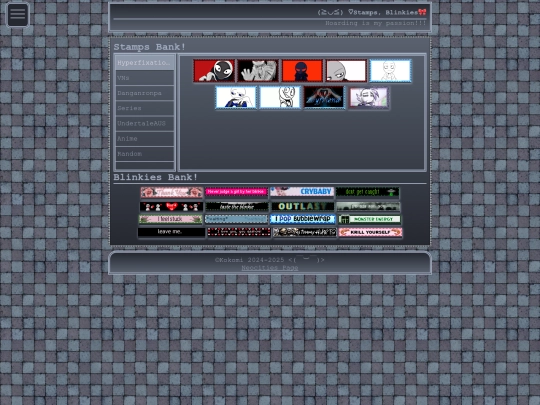Click the OUTLAST blinkie
The height and width of the screenshot is (405, 540).
303,206
